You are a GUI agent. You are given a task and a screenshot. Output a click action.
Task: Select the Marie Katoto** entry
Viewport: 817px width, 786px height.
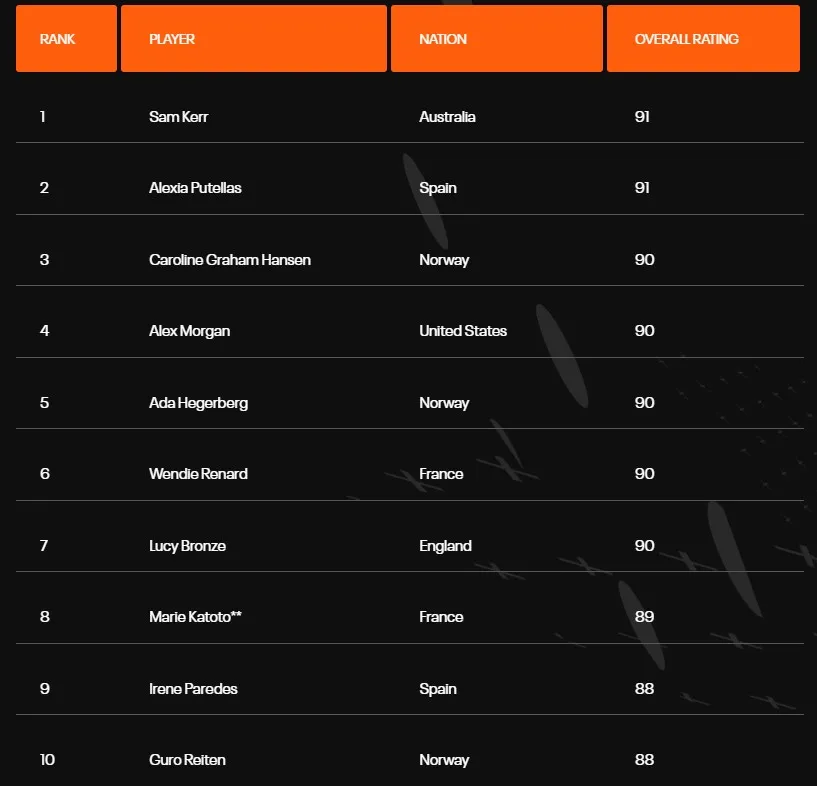pos(195,617)
